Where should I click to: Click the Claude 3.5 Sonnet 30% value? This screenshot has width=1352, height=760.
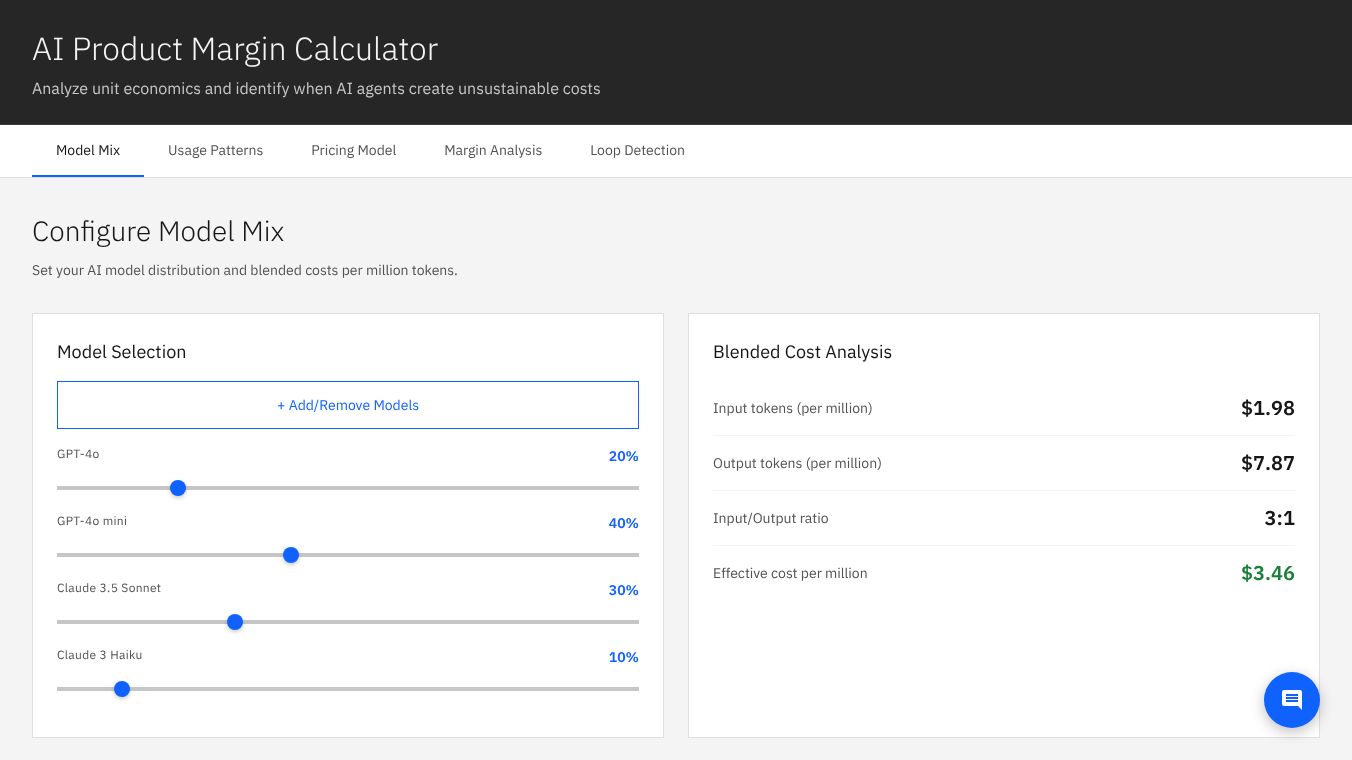(623, 590)
